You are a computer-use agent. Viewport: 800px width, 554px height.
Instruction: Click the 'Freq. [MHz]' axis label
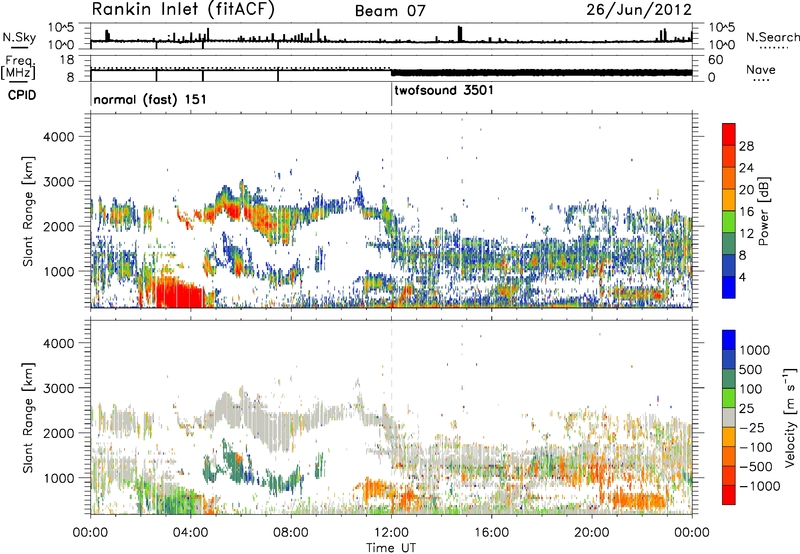pos(18,68)
